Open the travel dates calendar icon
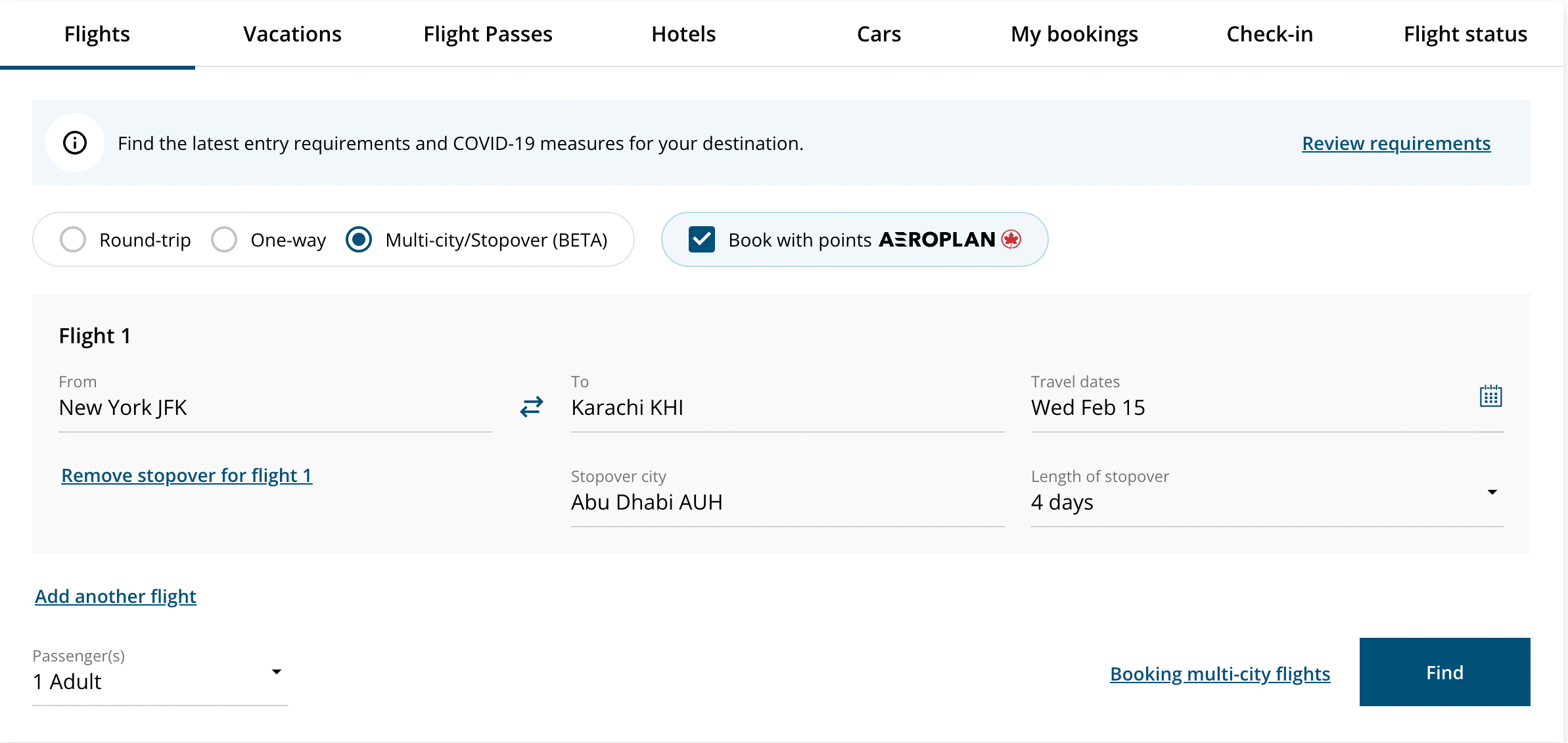 (x=1490, y=396)
